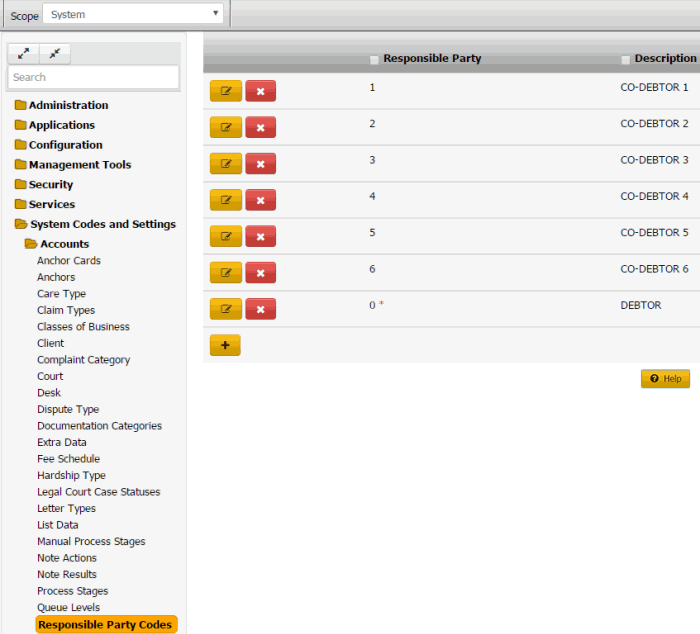Select Letter Types in the tree
700x634 pixels.
(66, 508)
